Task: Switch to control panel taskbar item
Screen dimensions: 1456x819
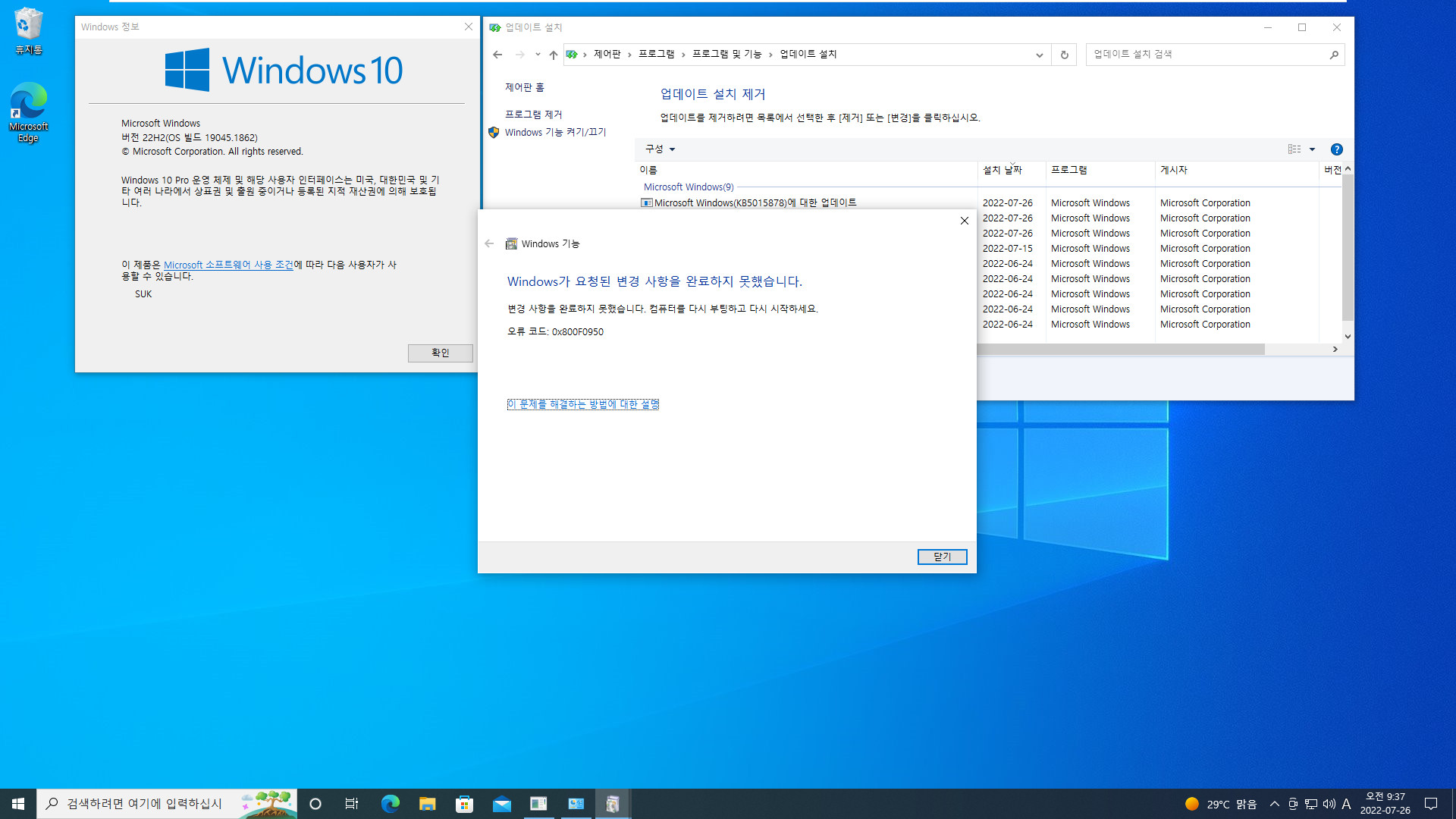Action: click(576, 804)
